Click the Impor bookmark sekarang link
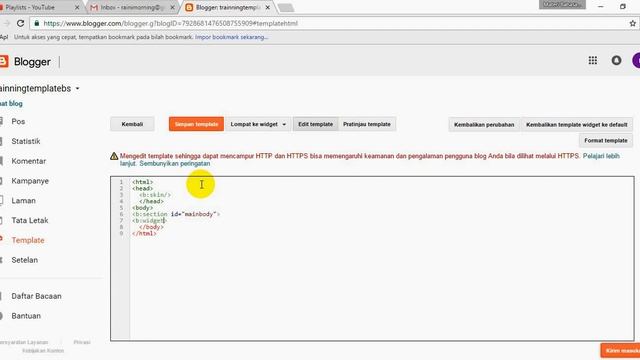Screen dimensions: 640x360 tap(231, 37)
